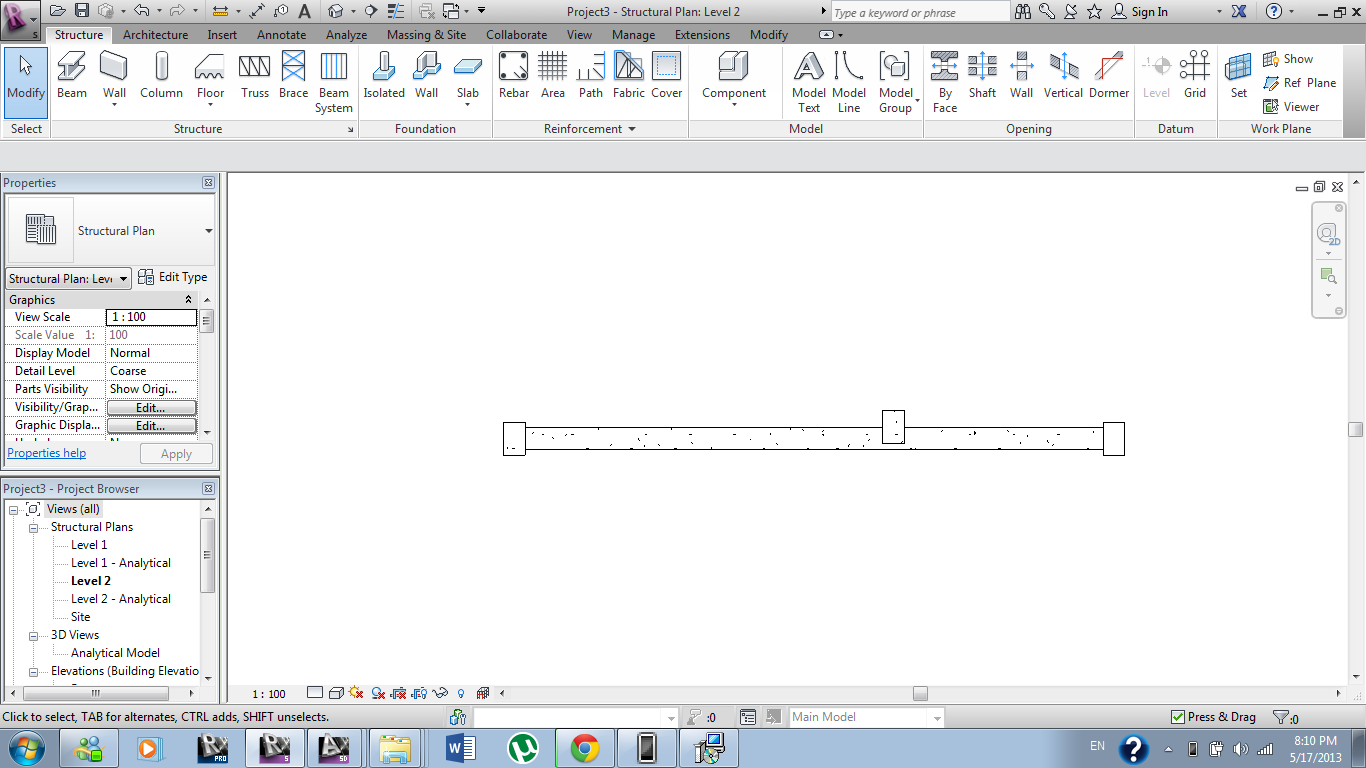Select the Rebar reinforcement tool
Screen dimensions: 1366x768
514,76
